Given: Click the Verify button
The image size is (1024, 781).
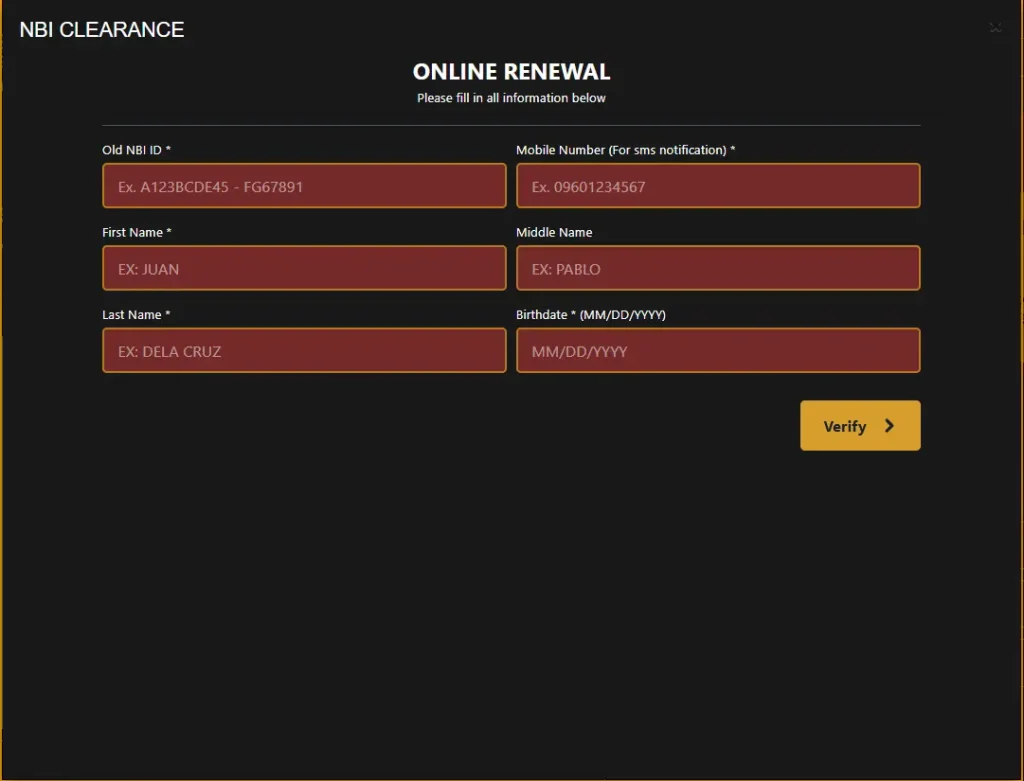Looking at the screenshot, I should click(x=860, y=426).
